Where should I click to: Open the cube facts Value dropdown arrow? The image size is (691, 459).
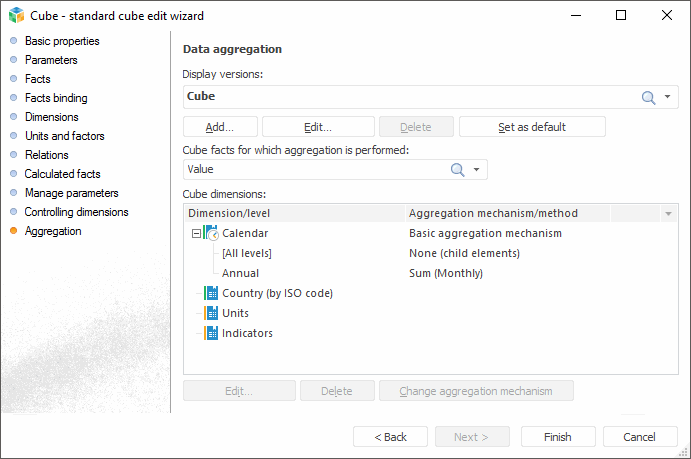[x=477, y=170]
